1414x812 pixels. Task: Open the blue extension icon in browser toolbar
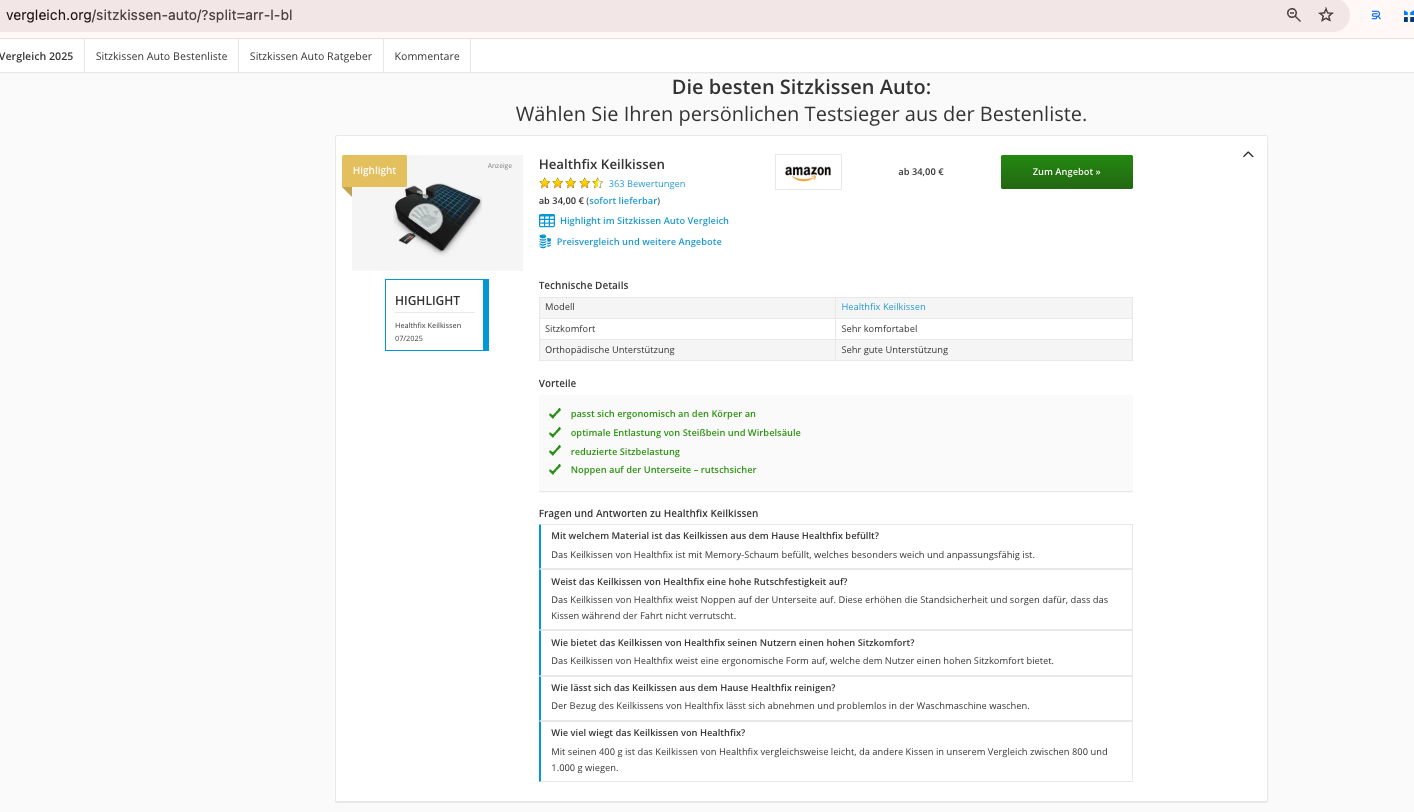pyautogui.click(x=1376, y=15)
